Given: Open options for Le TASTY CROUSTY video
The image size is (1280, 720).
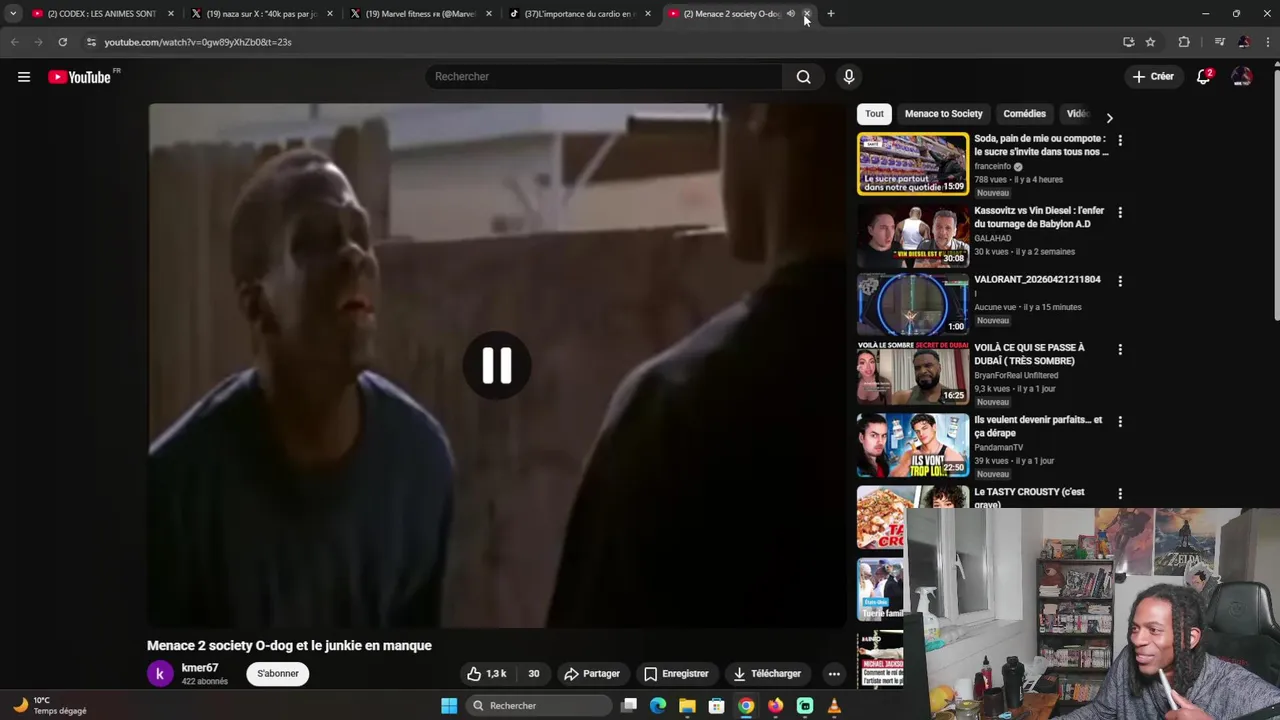Looking at the screenshot, I should click(1120, 494).
